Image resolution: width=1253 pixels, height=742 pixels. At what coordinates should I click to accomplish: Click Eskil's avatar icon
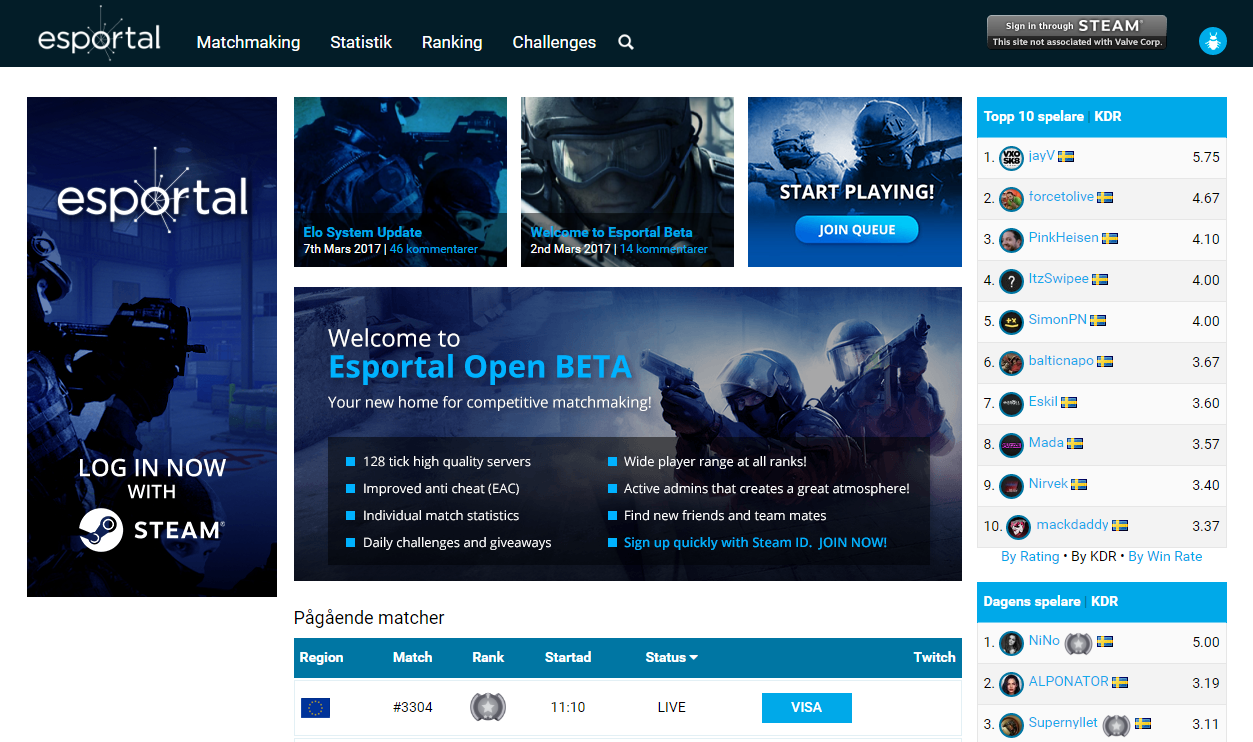click(x=1011, y=404)
